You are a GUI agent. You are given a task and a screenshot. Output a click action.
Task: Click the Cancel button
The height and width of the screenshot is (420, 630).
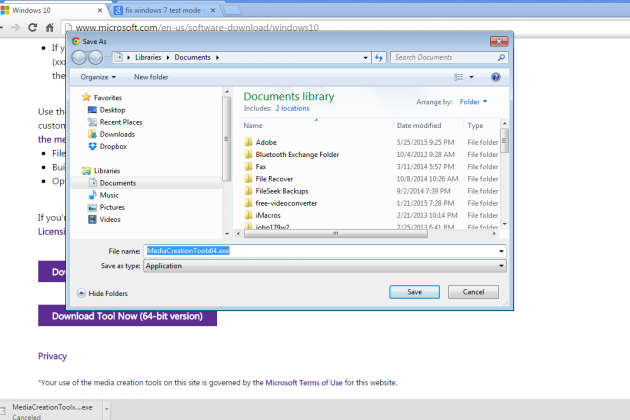[x=473, y=292]
